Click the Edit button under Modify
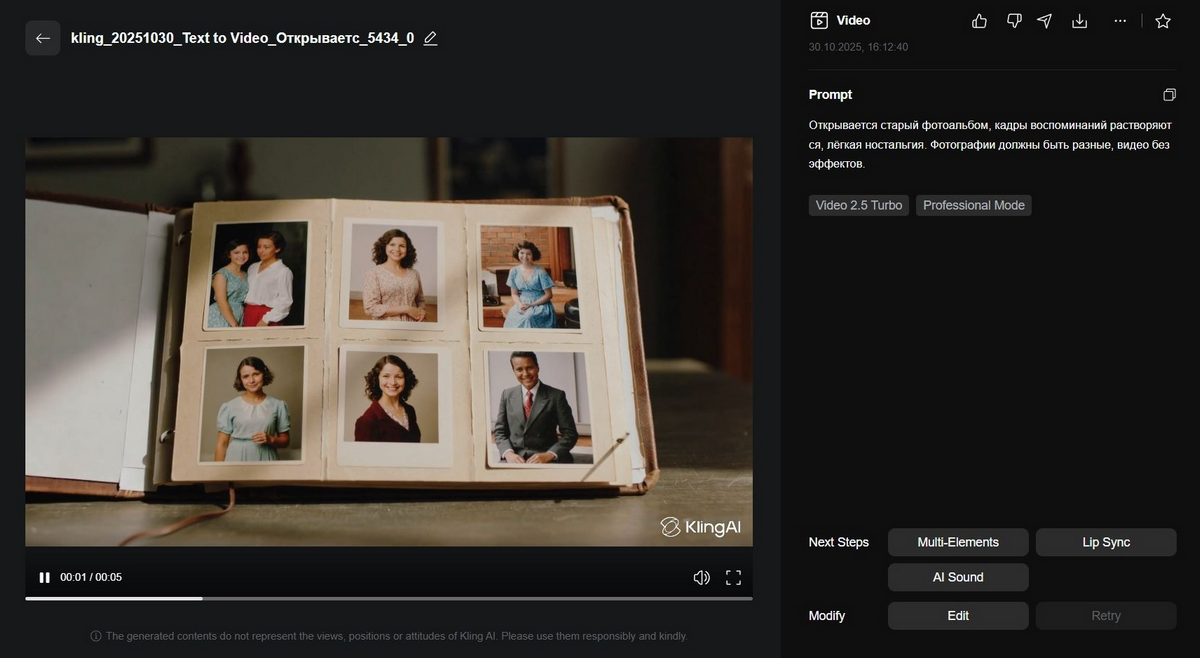The width and height of the screenshot is (1200, 658). (958, 615)
